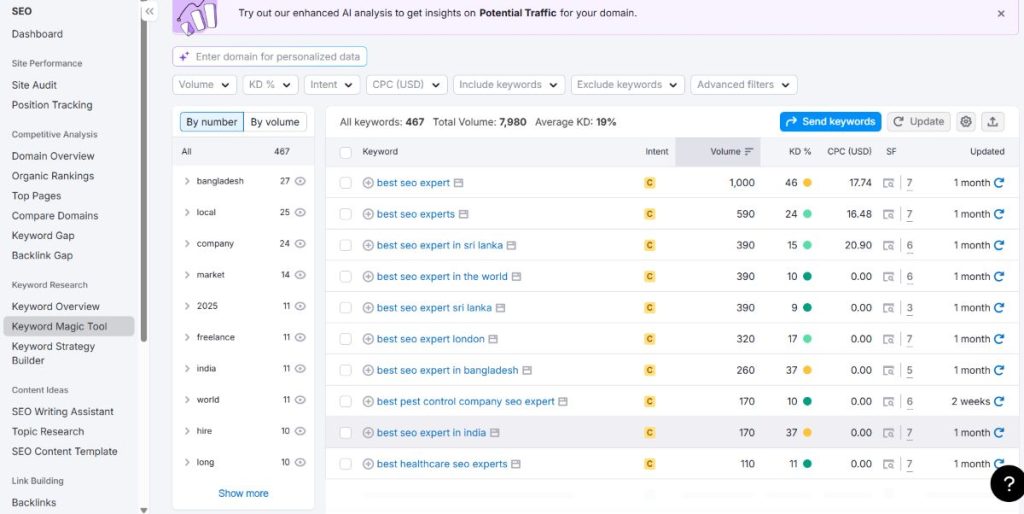
Task: Open Keyword Overview in sidebar
Action: pyautogui.click(x=56, y=306)
